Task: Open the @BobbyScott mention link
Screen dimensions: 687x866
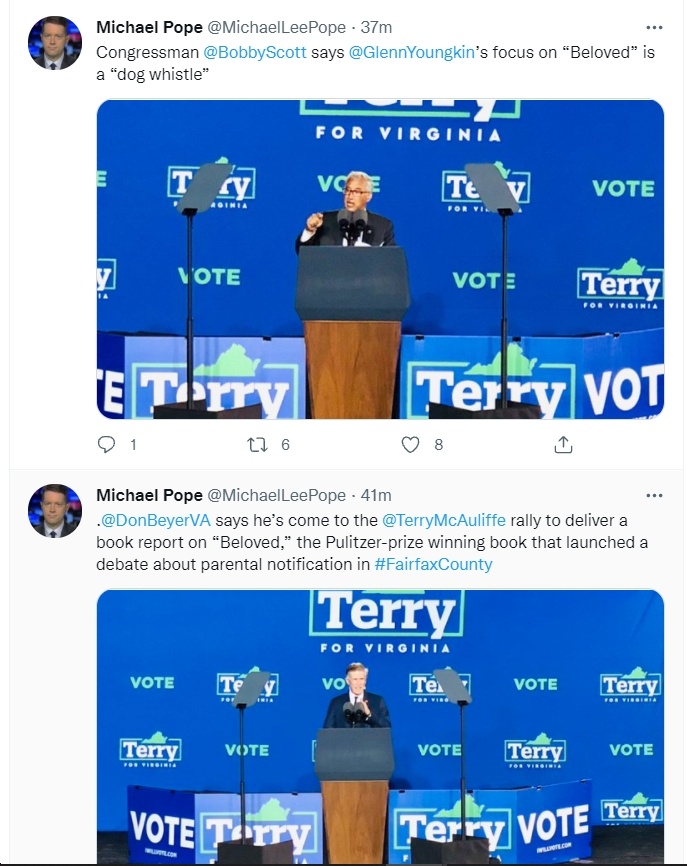Action: [x=255, y=52]
